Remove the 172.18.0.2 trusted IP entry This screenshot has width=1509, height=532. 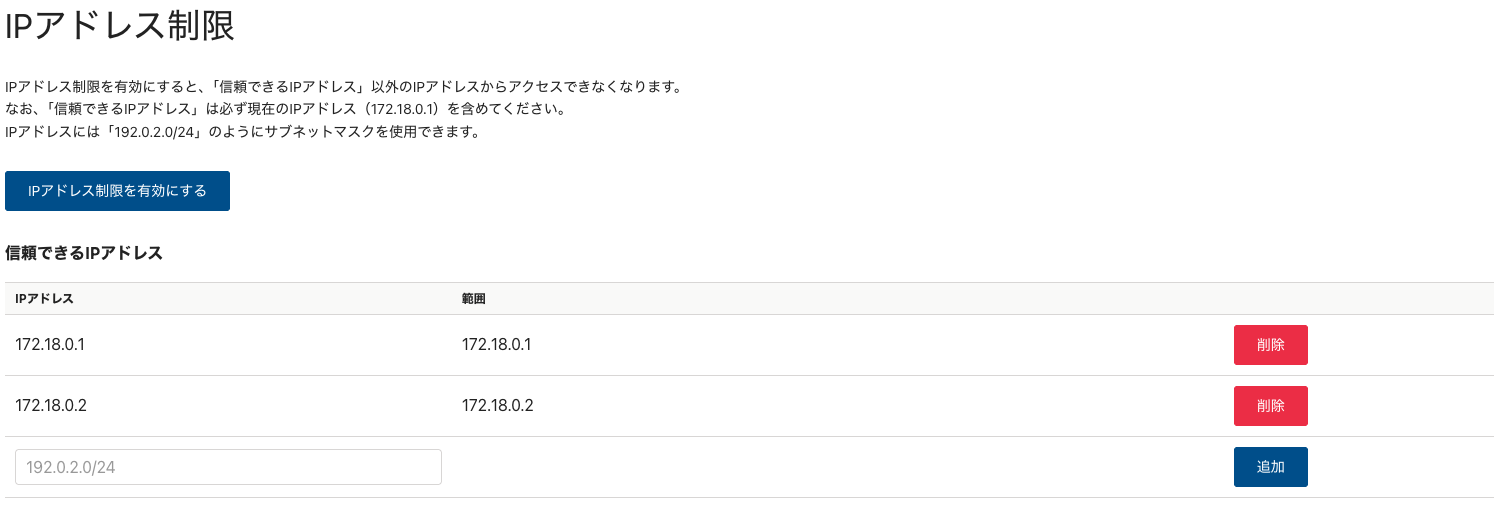click(x=1270, y=406)
